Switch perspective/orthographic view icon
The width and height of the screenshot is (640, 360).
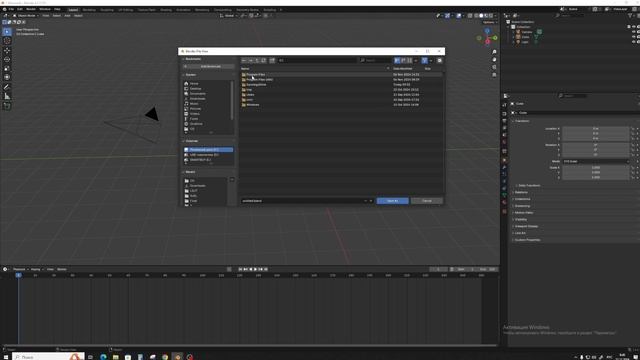[494, 75]
